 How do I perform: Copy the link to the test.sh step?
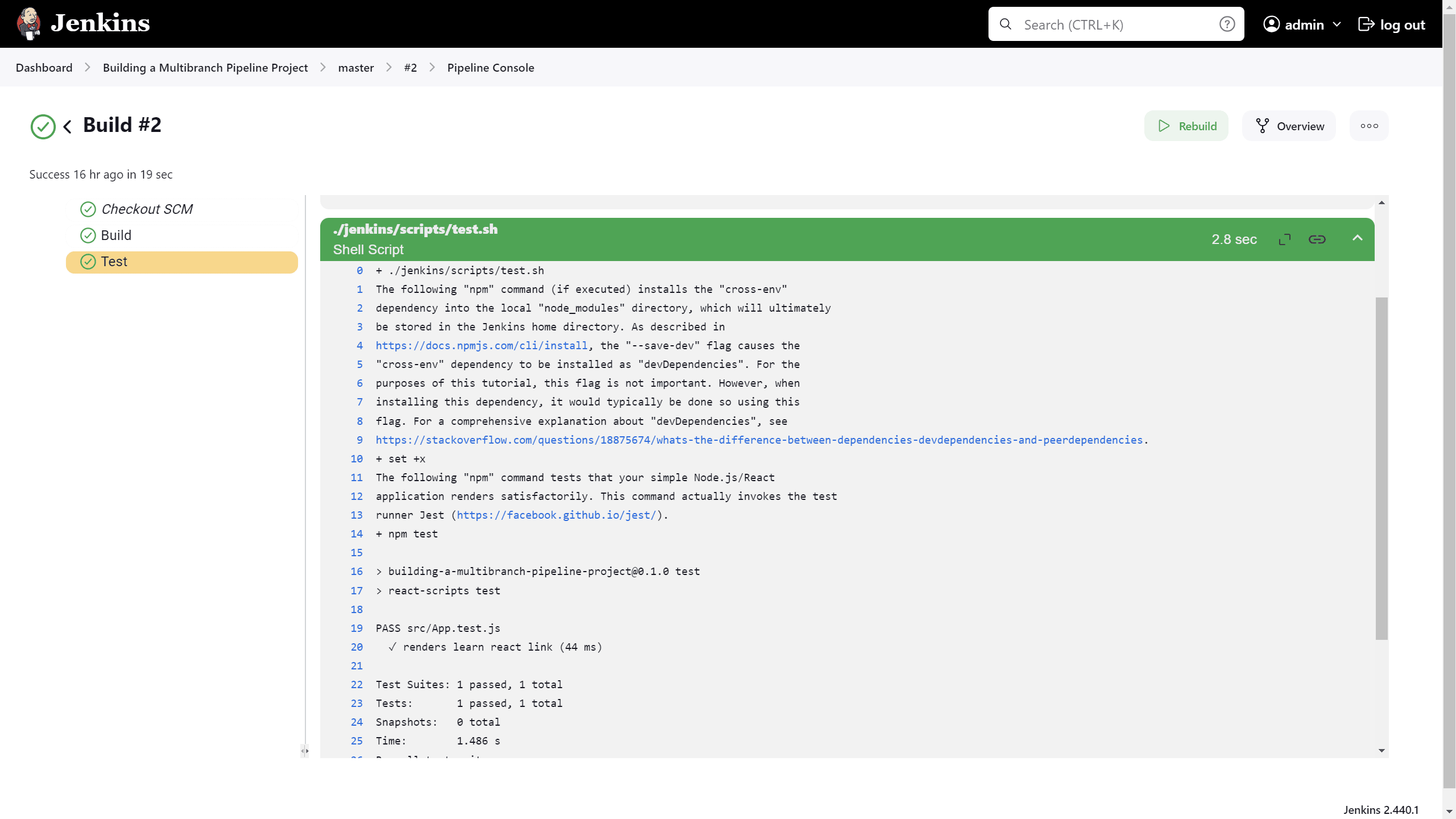click(x=1317, y=239)
